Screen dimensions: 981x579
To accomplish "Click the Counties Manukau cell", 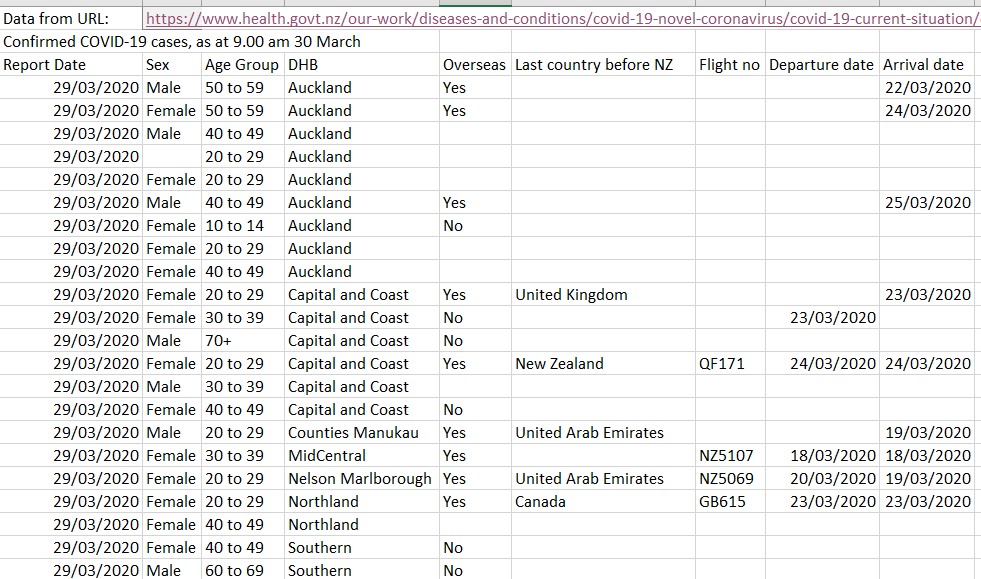I will point(353,433).
